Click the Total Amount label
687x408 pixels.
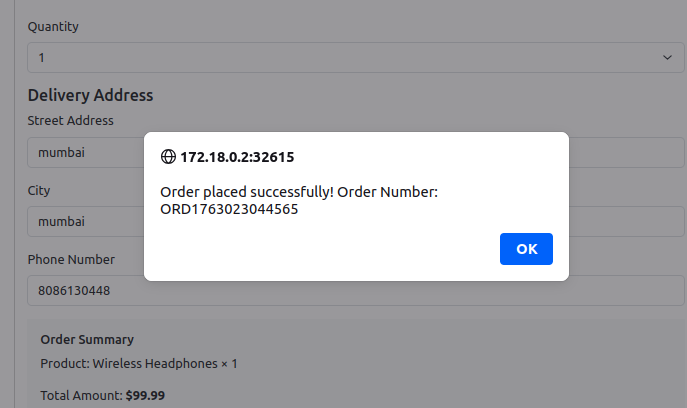tap(81, 396)
